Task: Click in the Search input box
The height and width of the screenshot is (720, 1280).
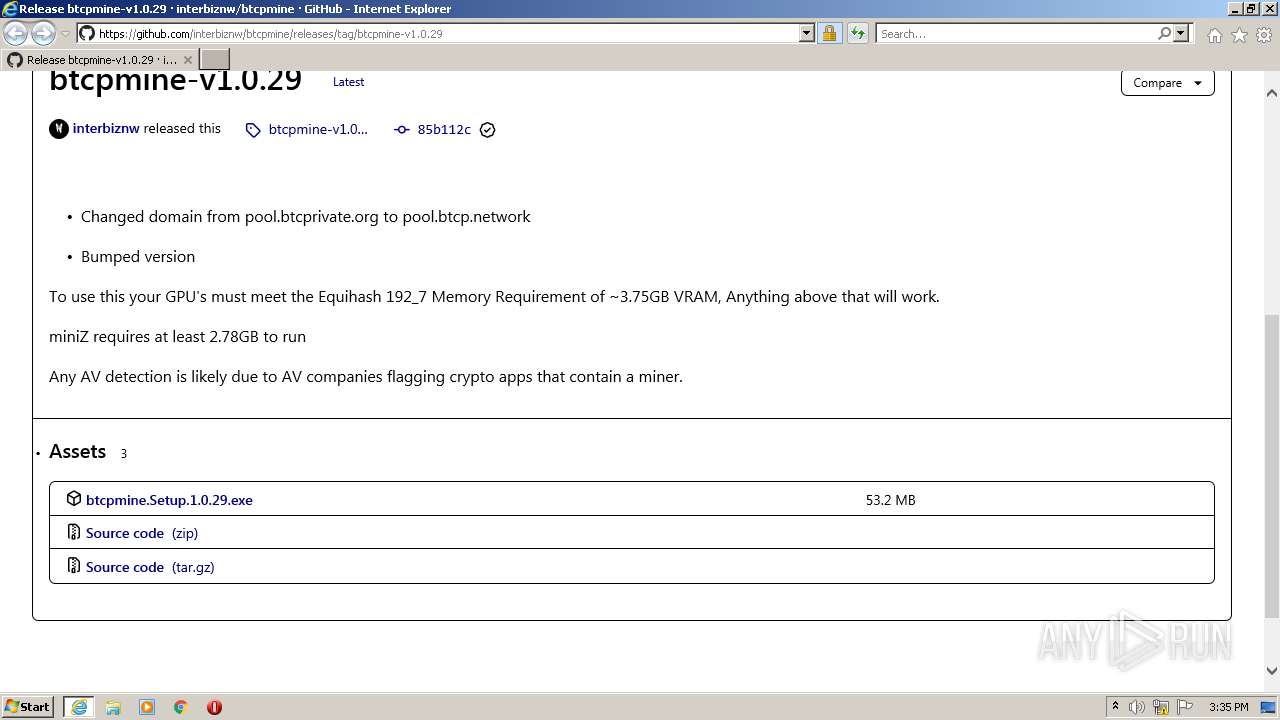Action: (x=1015, y=33)
